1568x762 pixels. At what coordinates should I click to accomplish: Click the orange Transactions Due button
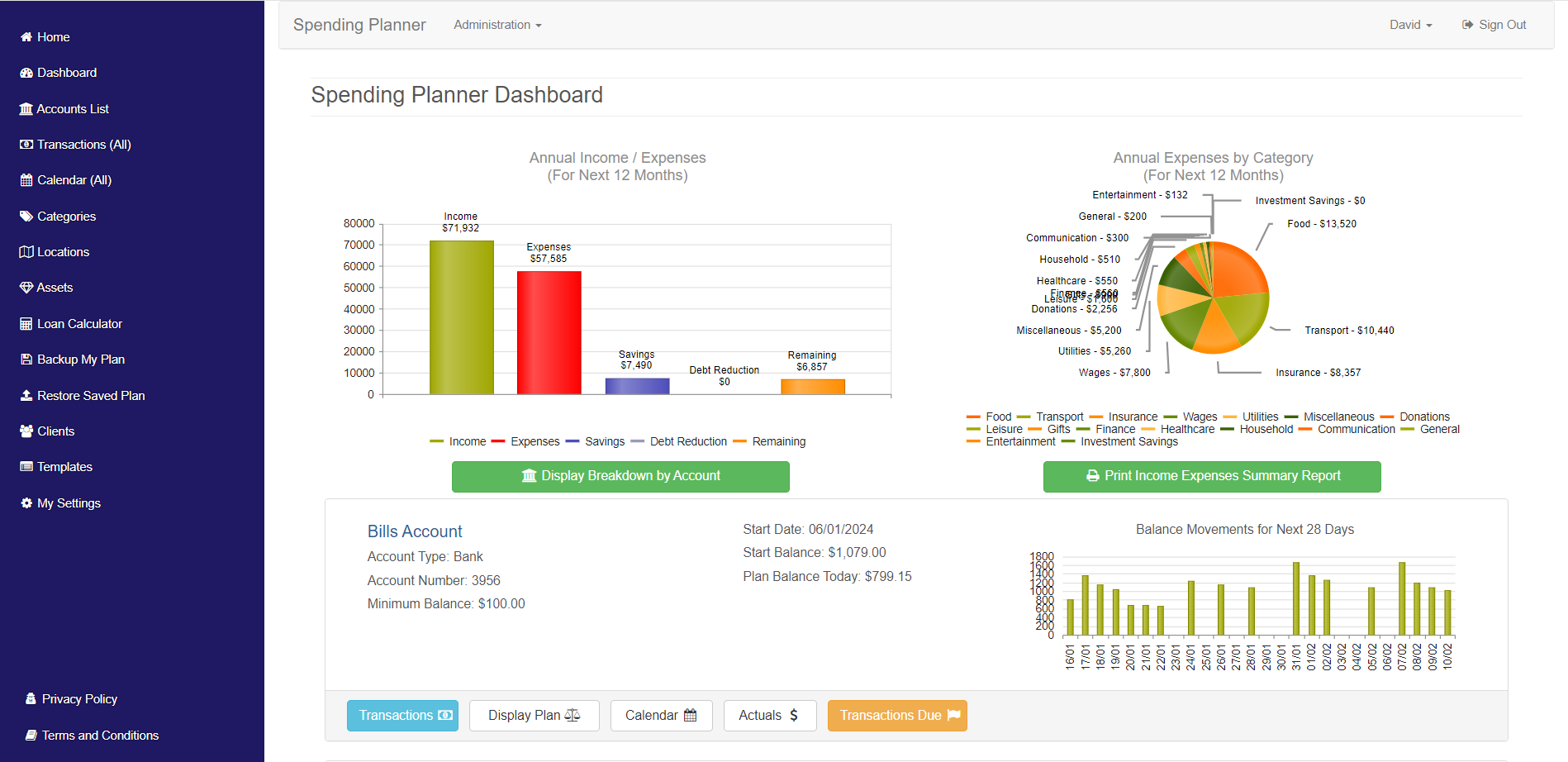(x=897, y=716)
